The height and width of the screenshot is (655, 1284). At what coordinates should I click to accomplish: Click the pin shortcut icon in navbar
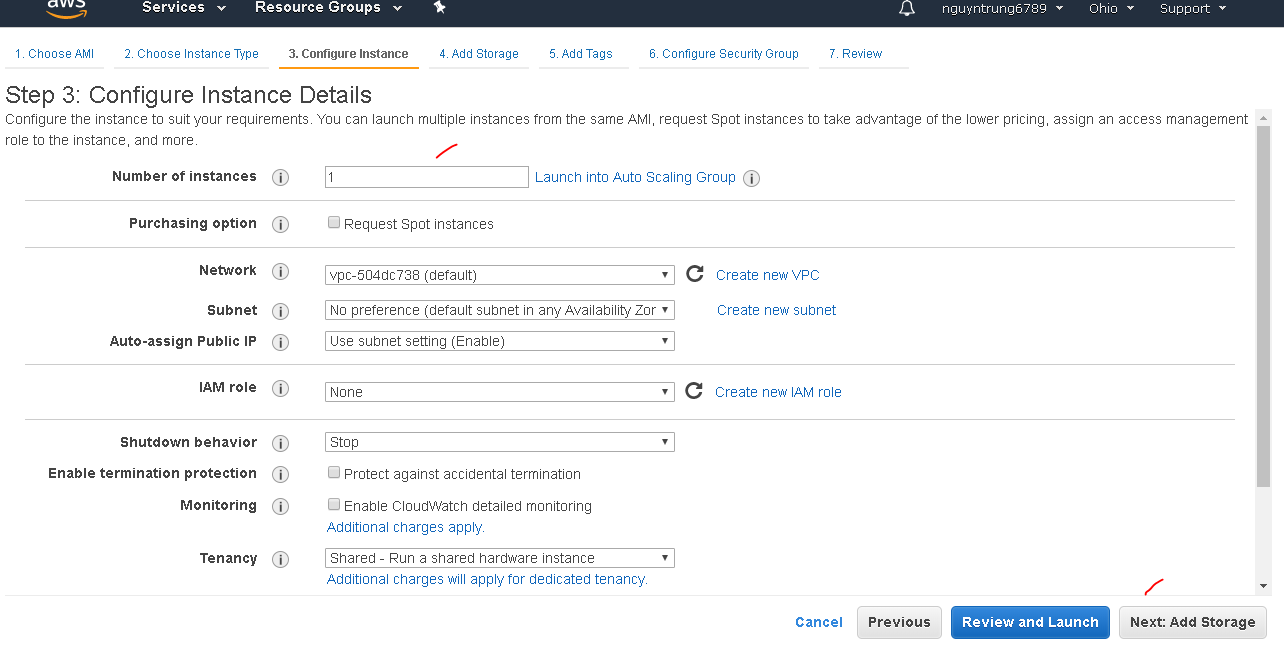440,8
